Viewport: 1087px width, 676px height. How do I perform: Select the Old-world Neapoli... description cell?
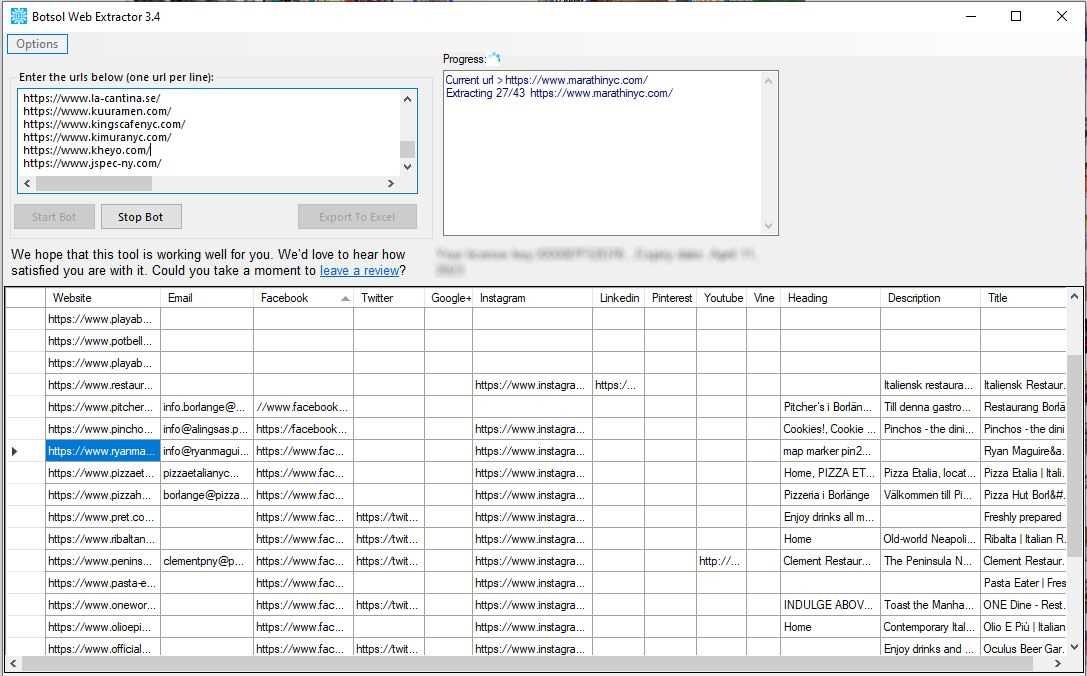pyautogui.click(x=930, y=539)
